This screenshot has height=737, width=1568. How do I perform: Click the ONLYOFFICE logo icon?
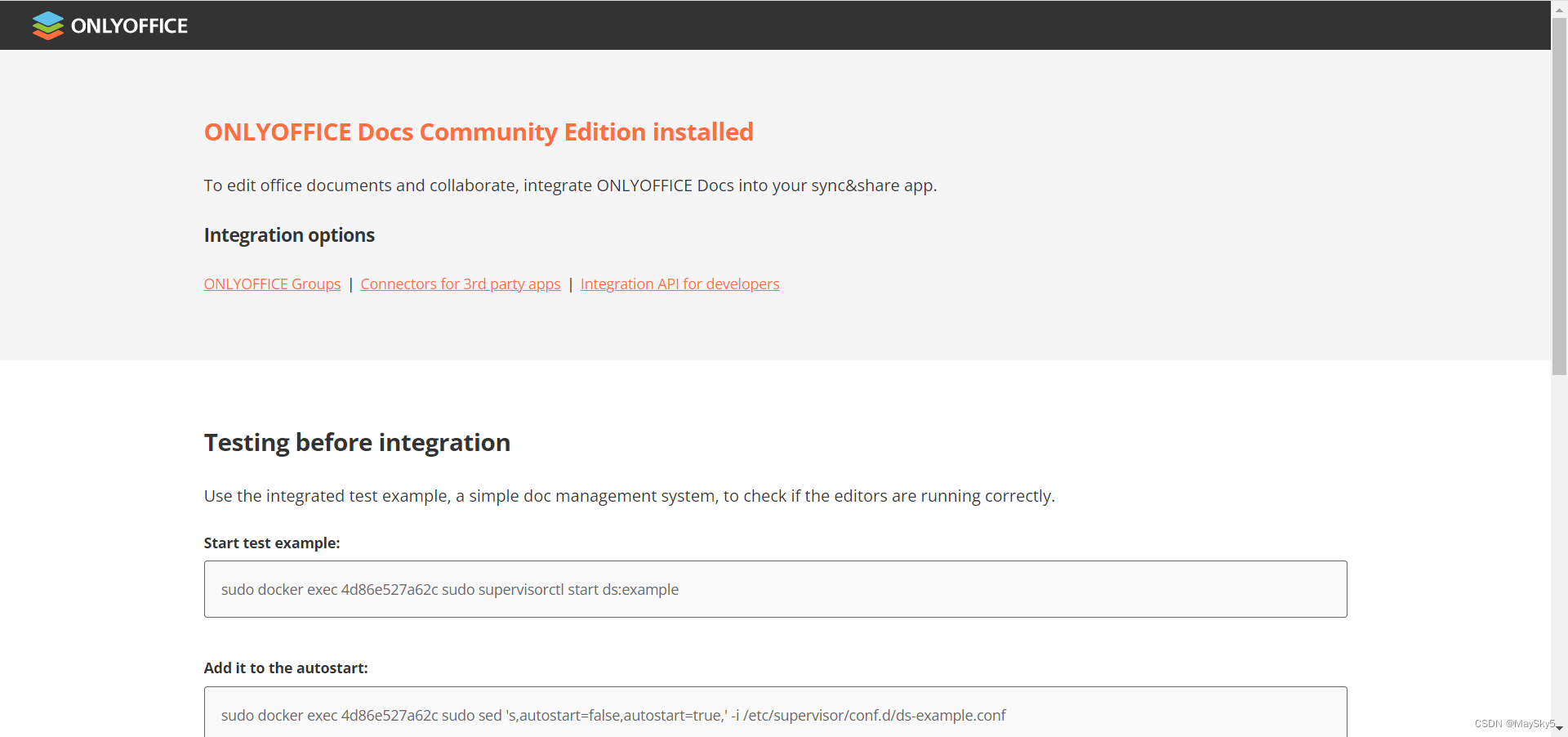point(48,25)
